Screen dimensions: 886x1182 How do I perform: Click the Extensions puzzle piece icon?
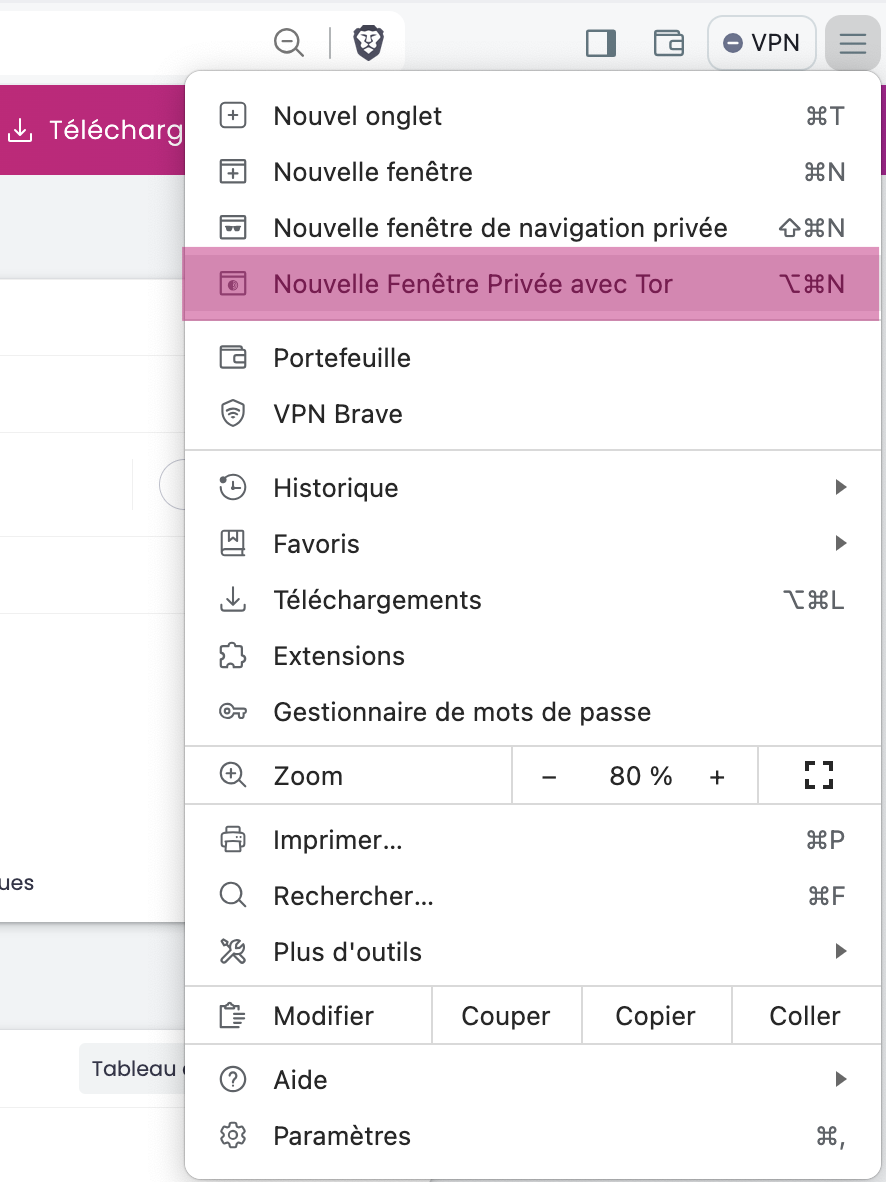click(232, 656)
